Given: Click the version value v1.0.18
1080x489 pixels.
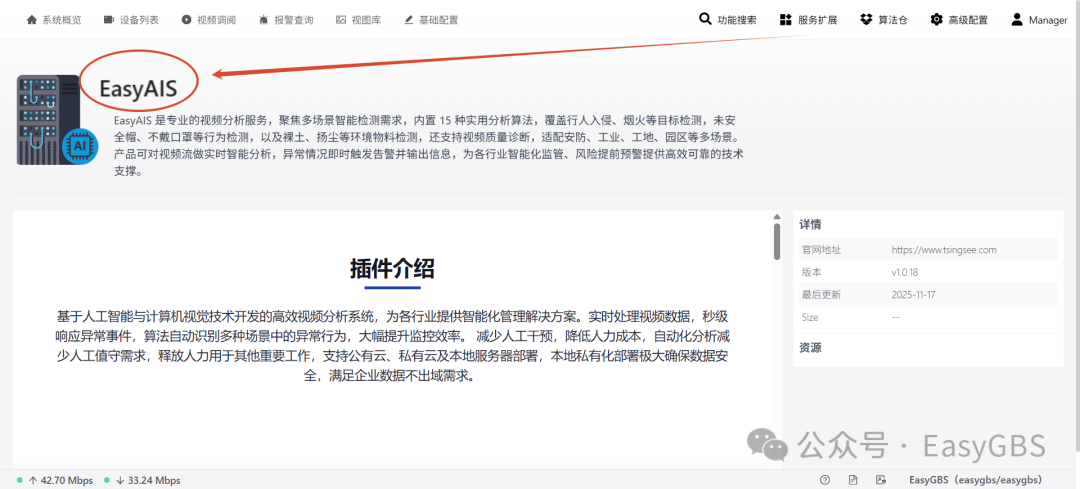Looking at the screenshot, I should (x=907, y=272).
